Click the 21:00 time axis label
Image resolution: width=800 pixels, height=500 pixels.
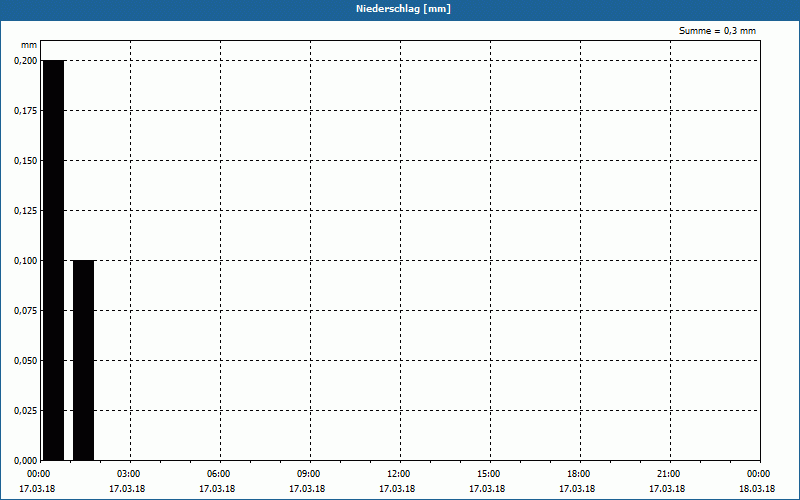coord(669,474)
